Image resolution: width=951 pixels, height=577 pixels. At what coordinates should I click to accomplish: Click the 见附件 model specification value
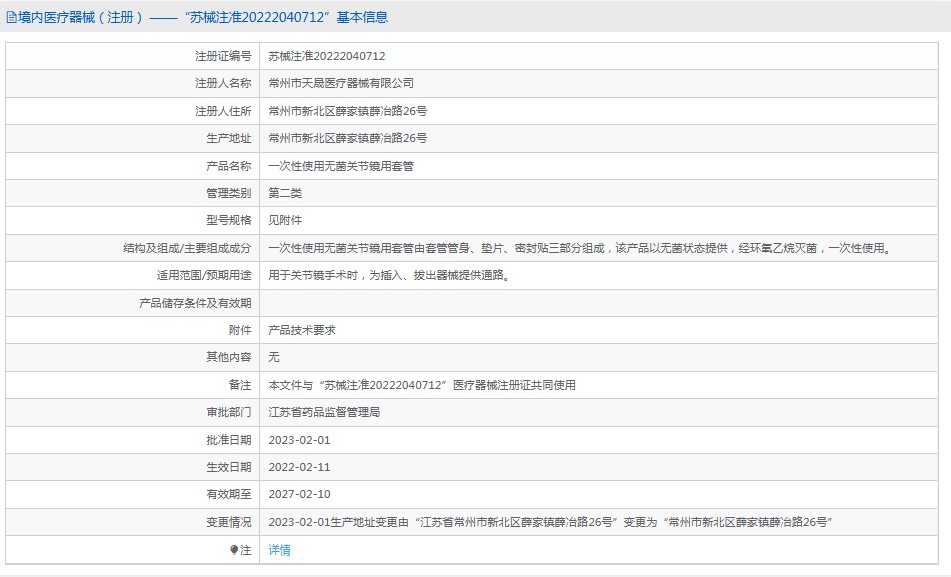[x=285, y=220]
